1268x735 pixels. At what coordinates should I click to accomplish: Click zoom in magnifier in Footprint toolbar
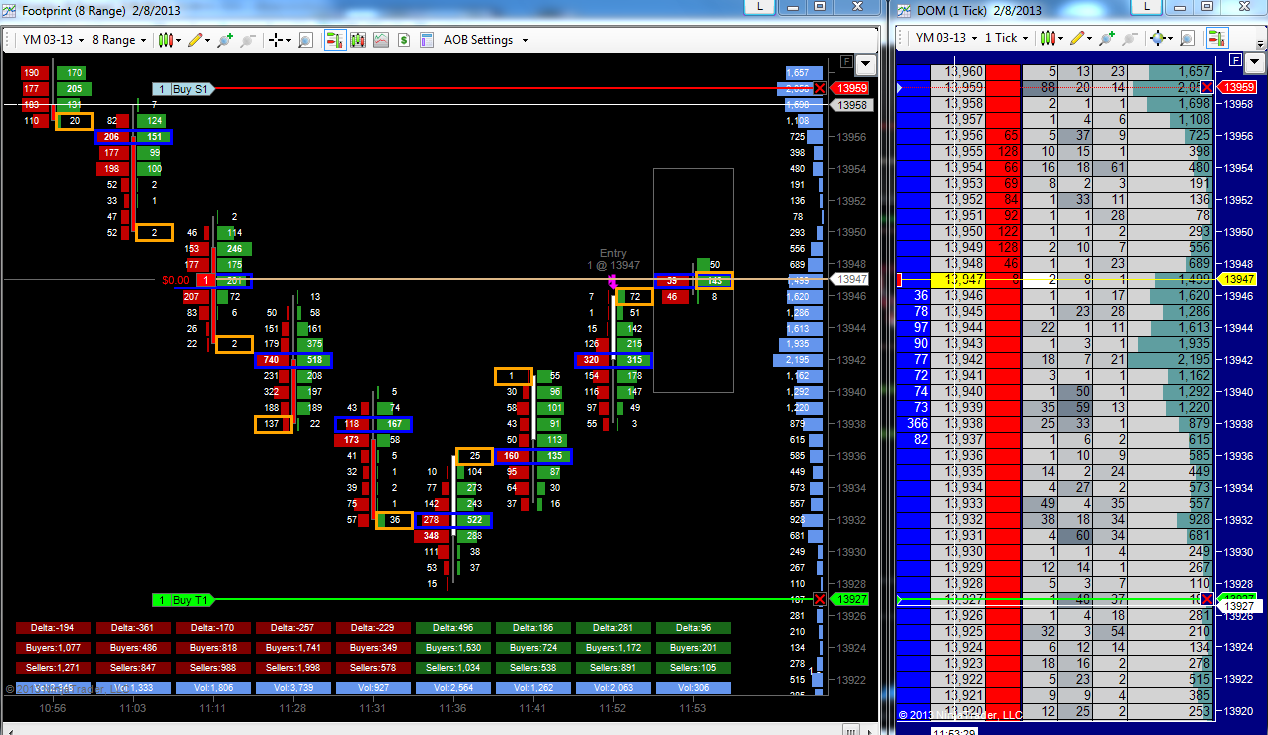point(225,40)
